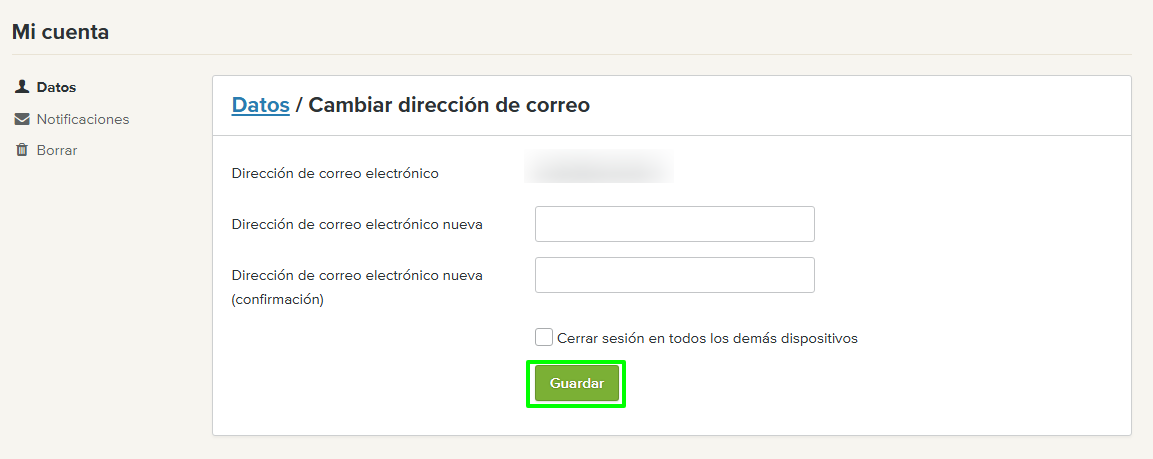Click the email confirmation input field
This screenshot has width=1153, height=459.
(x=674, y=275)
